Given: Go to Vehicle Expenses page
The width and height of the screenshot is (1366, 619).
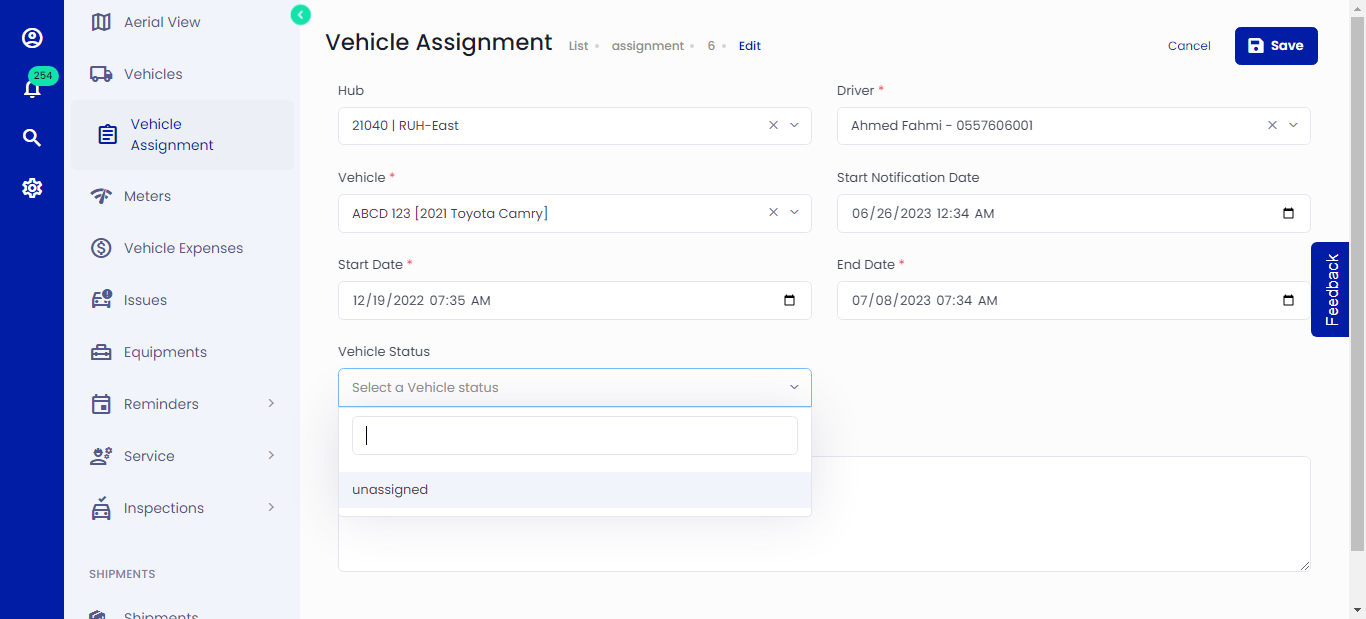Looking at the screenshot, I should point(183,248).
